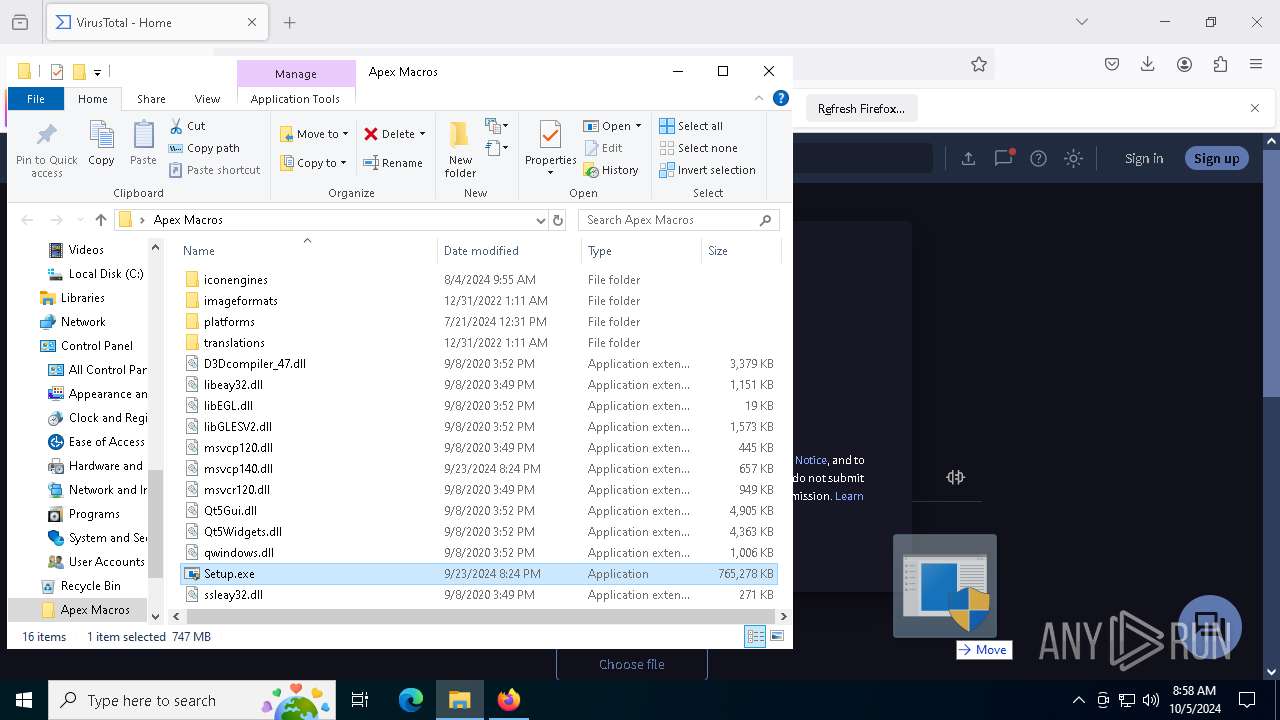This screenshot has height=720, width=1280.
Task: Select the Qt5Widgets.dll file
Action: click(243, 532)
